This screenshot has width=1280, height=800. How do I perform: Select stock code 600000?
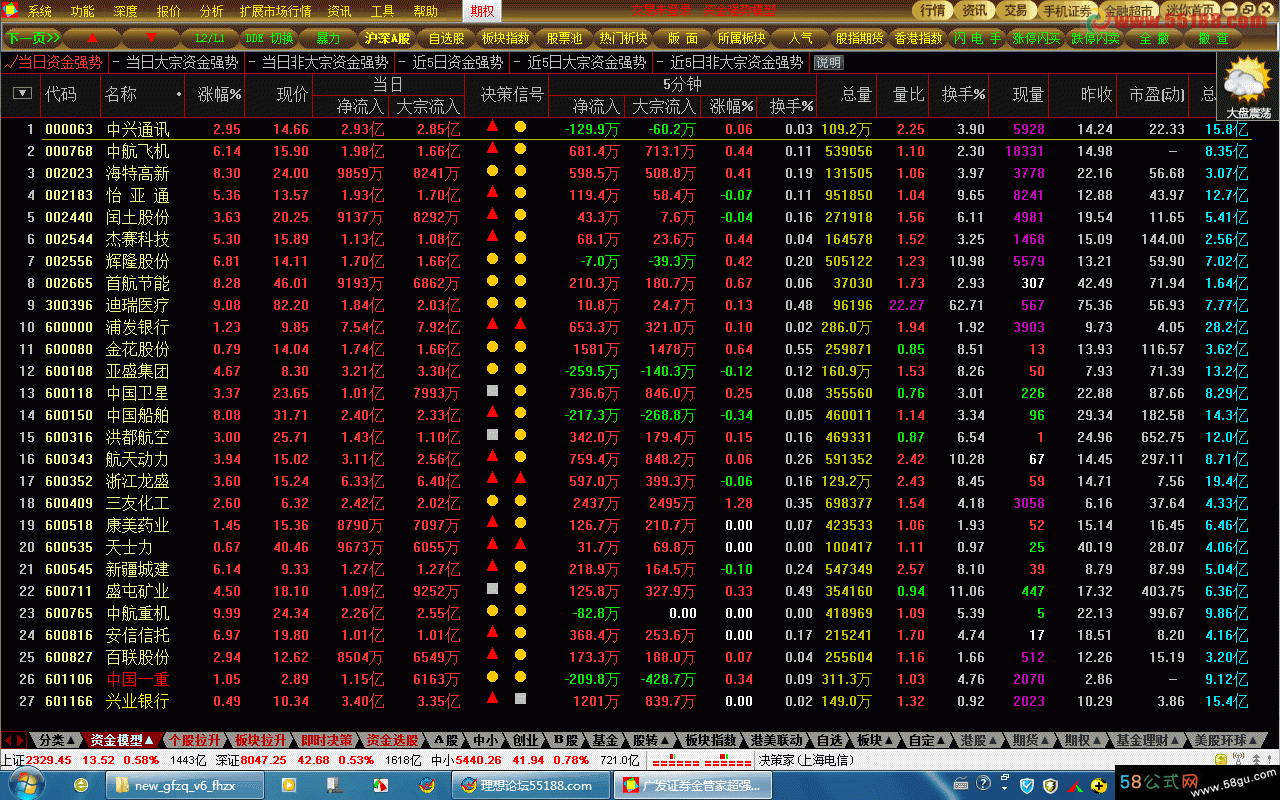pyautogui.click(x=69, y=327)
